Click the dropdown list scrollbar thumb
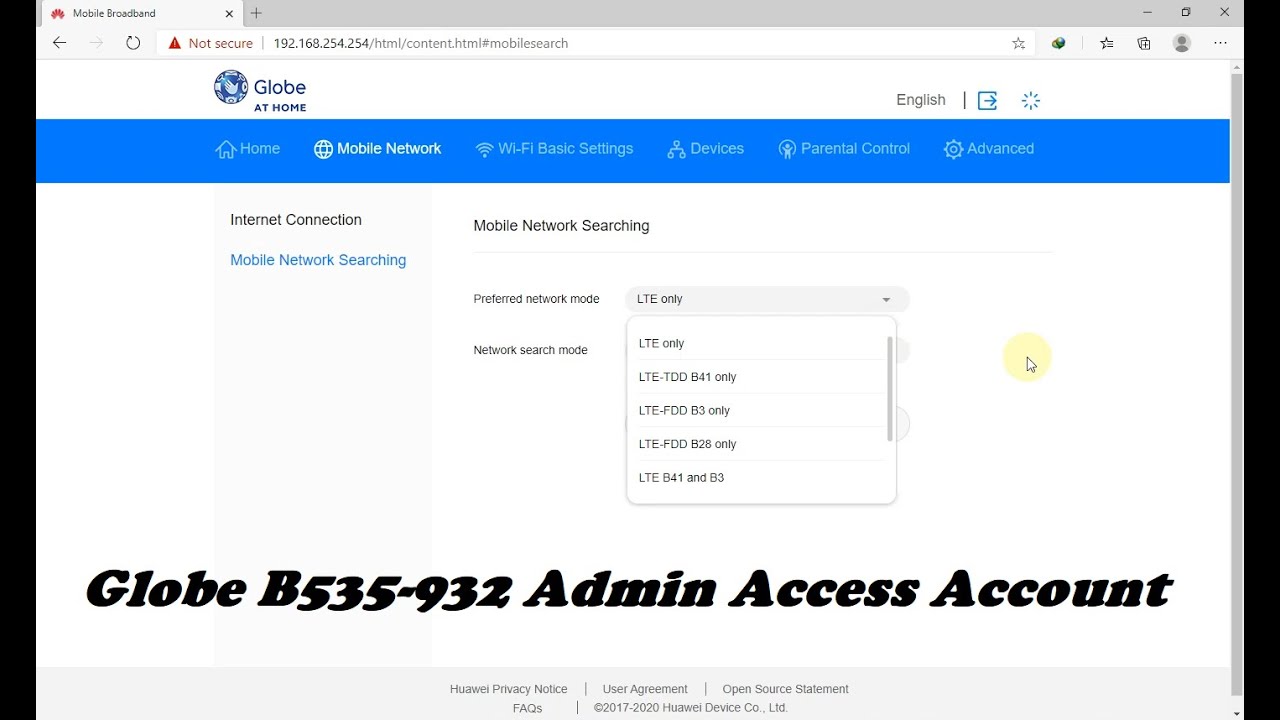The width and height of the screenshot is (1280, 720). point(889,388)
